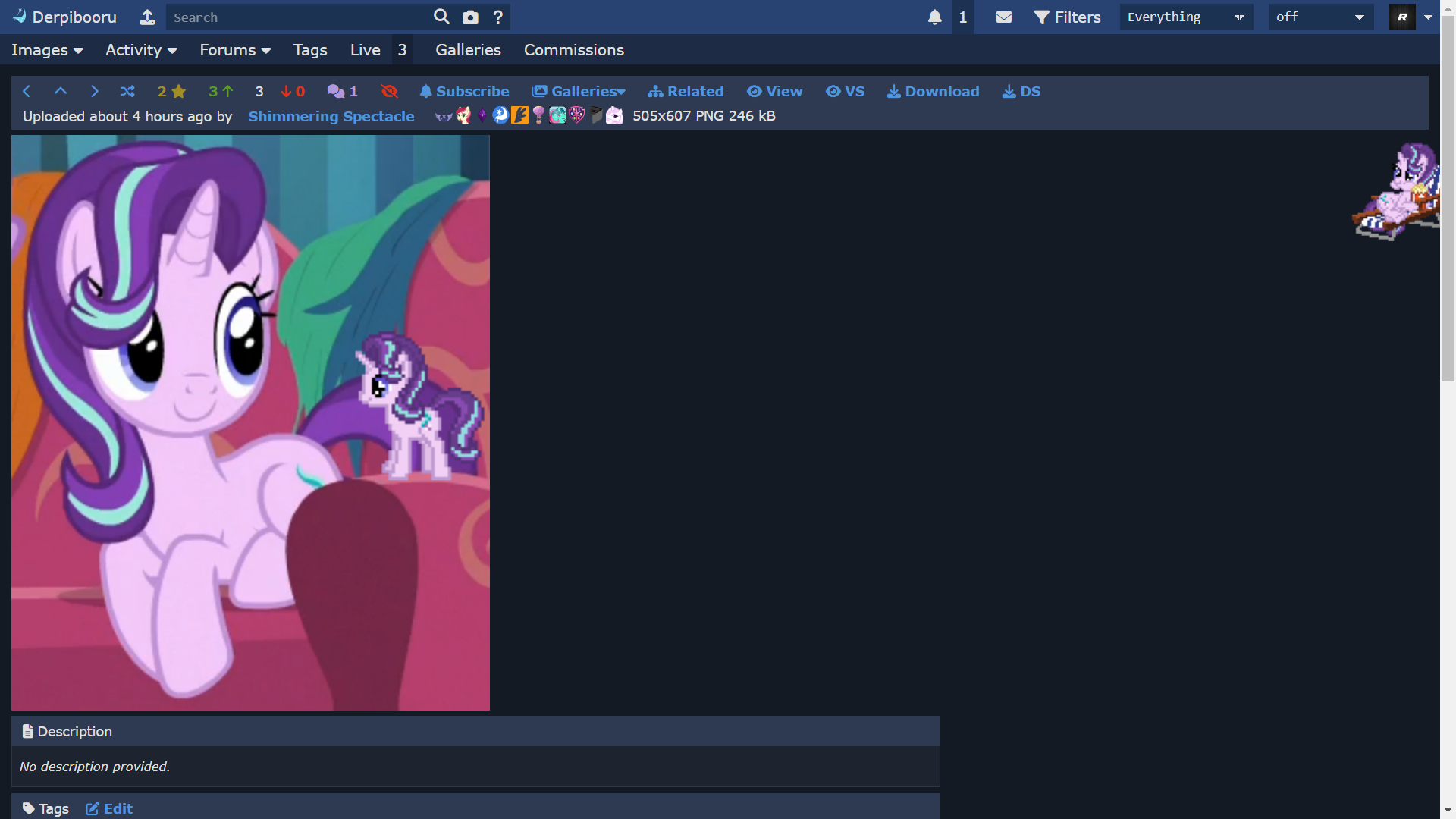The width and height of the screenshot is (1456, 819).
Task: Click the Starlight Glimmer image
Action: point(250,422)
